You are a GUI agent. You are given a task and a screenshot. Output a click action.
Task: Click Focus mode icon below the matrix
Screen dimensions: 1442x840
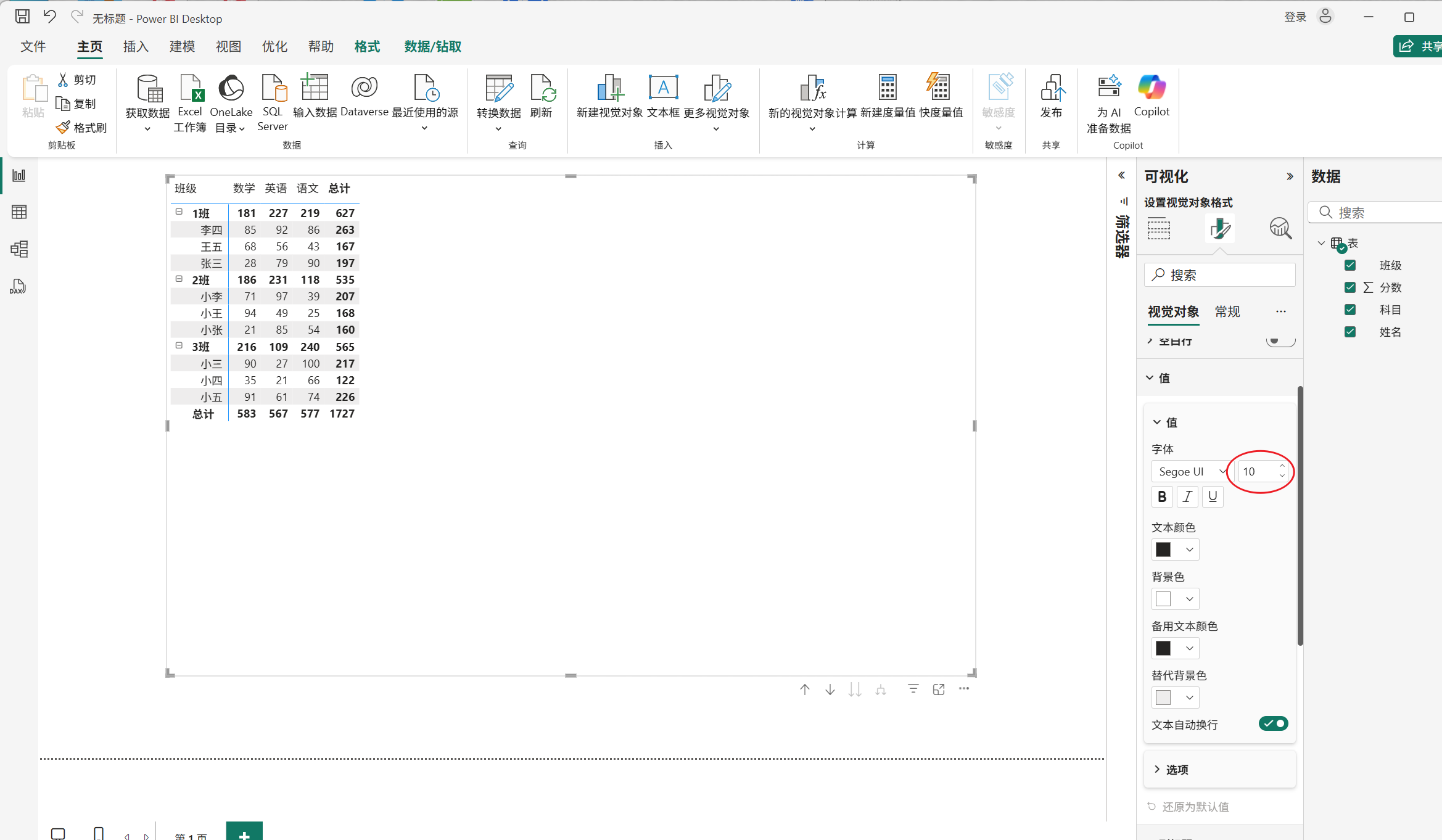click(x=939, y=690)
